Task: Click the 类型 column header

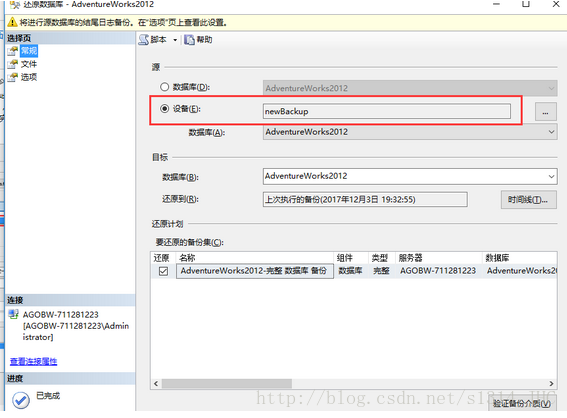Action: [x=381, y=258]
